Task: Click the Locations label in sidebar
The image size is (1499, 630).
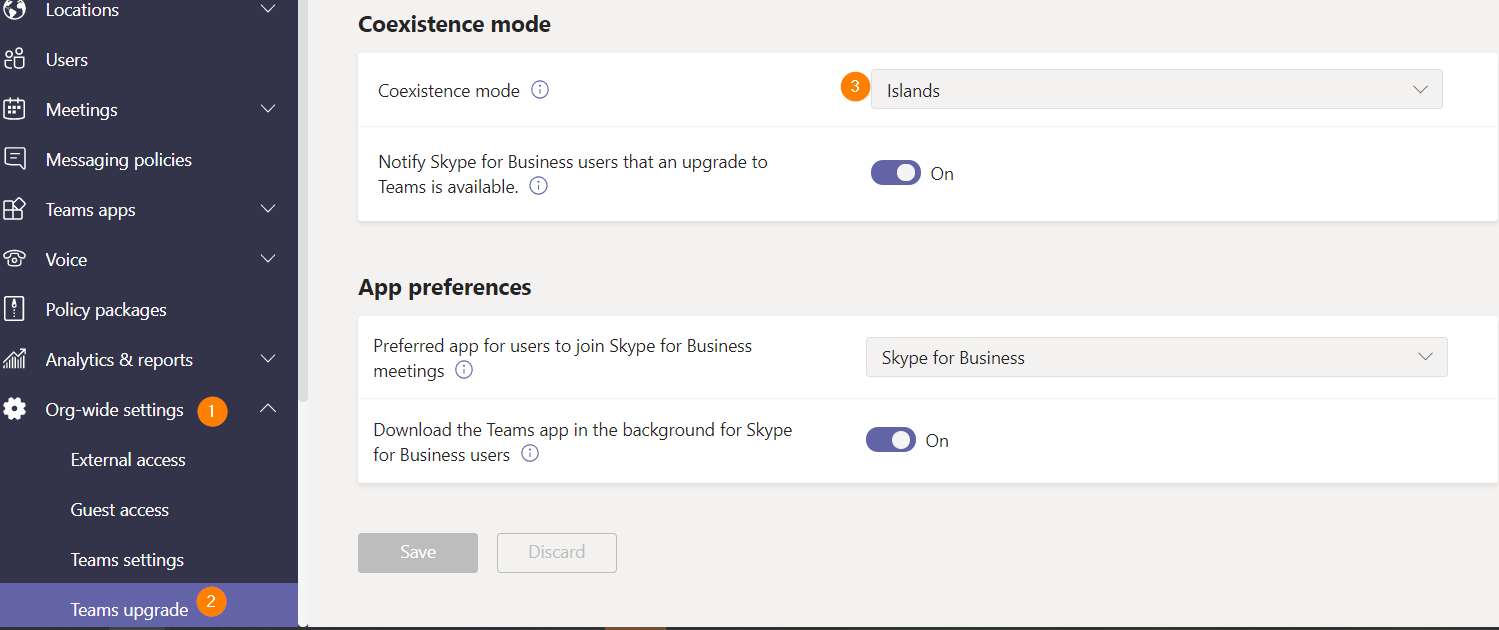Action: (82, 10)
